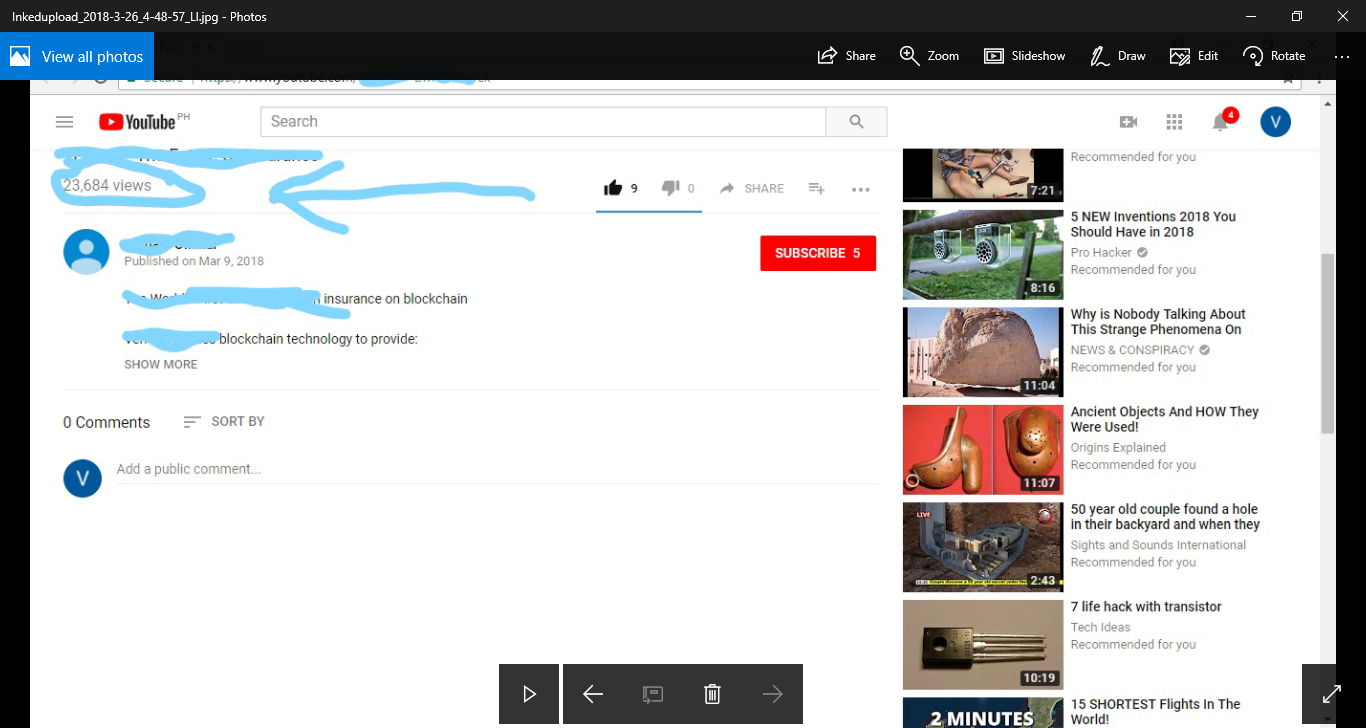This screenshot has height=728, width=1366.
Task: Click the Photos app logo icon
Action: click(x=20, y=56)
